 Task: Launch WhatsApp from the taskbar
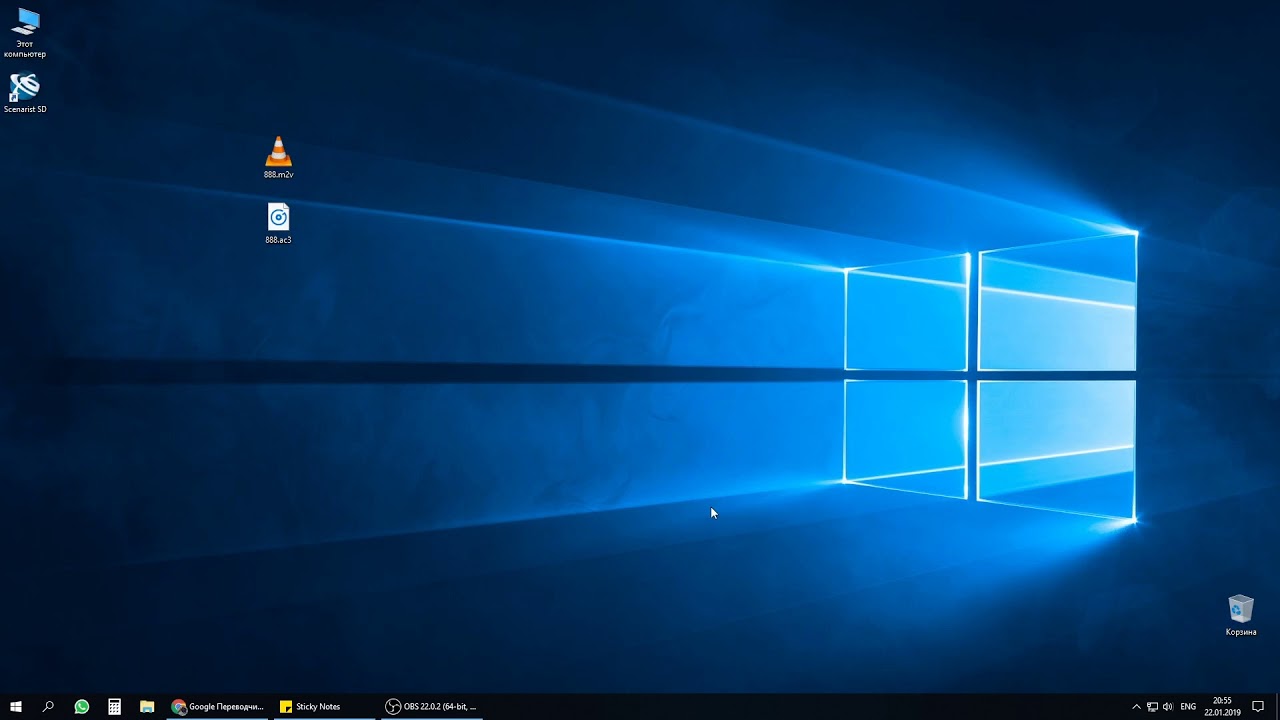click(82, 706)
